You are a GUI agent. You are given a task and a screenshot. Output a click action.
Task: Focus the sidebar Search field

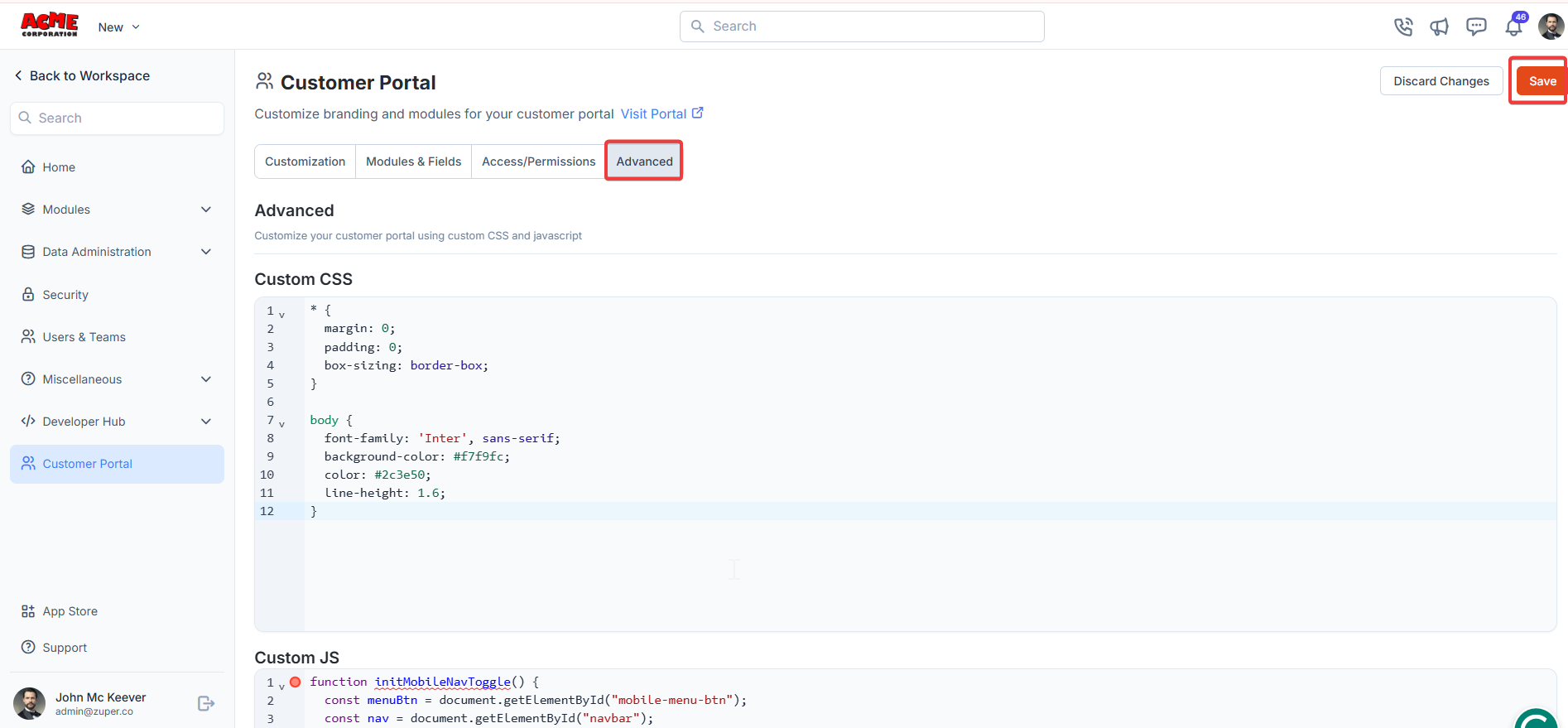tap(117, 118)
